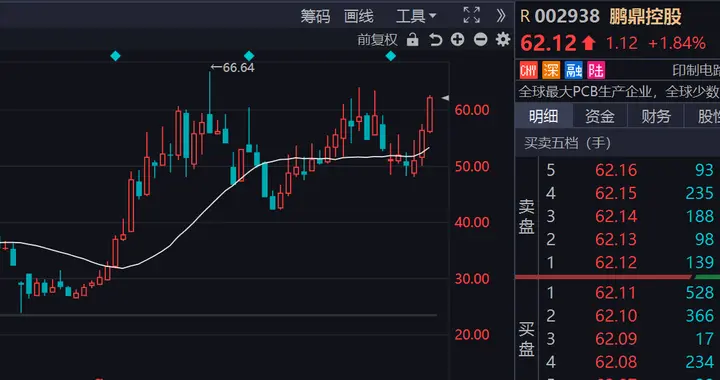
Task: Click the undo arrow icon
Action: 435,40
